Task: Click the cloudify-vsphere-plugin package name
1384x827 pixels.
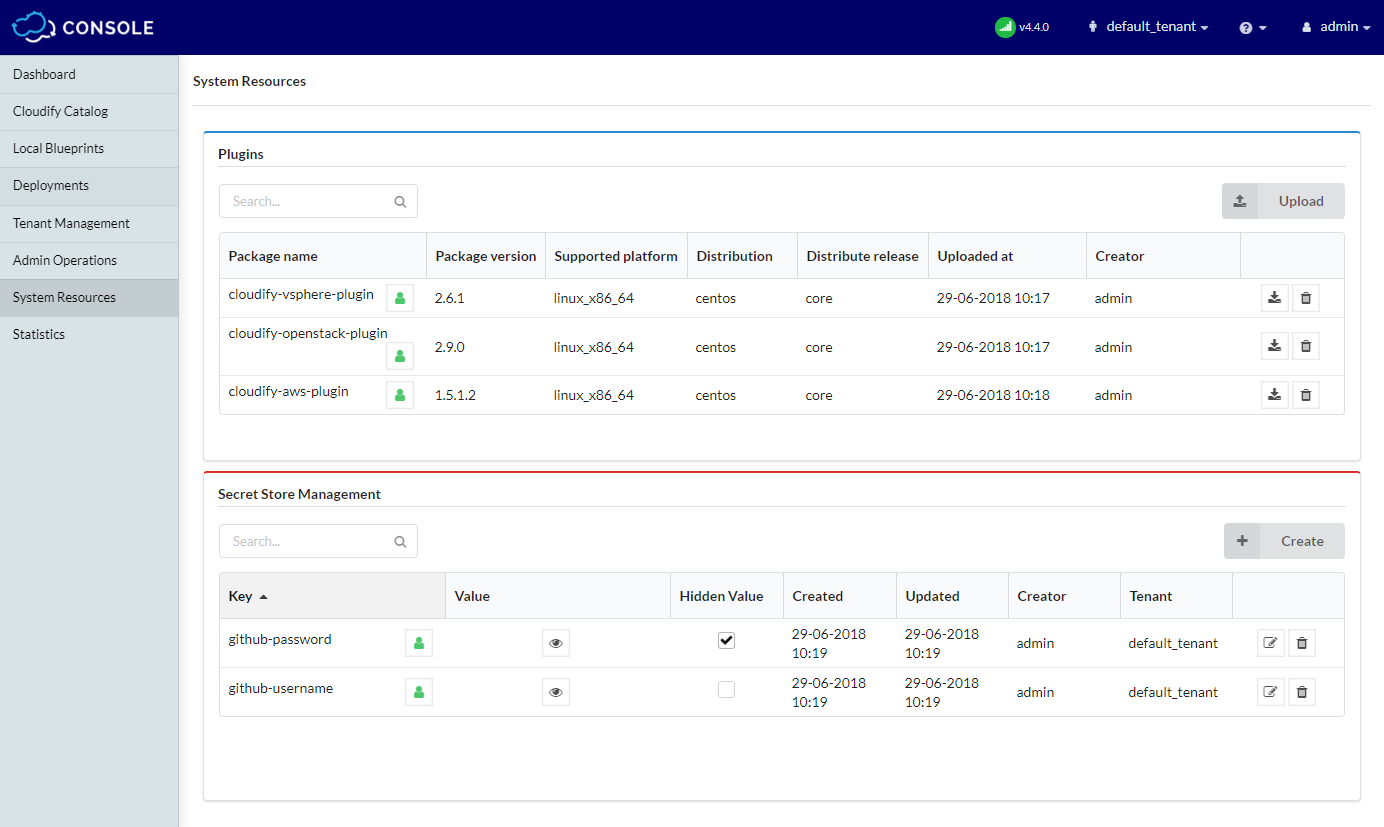Action: (x=301, y=294)
